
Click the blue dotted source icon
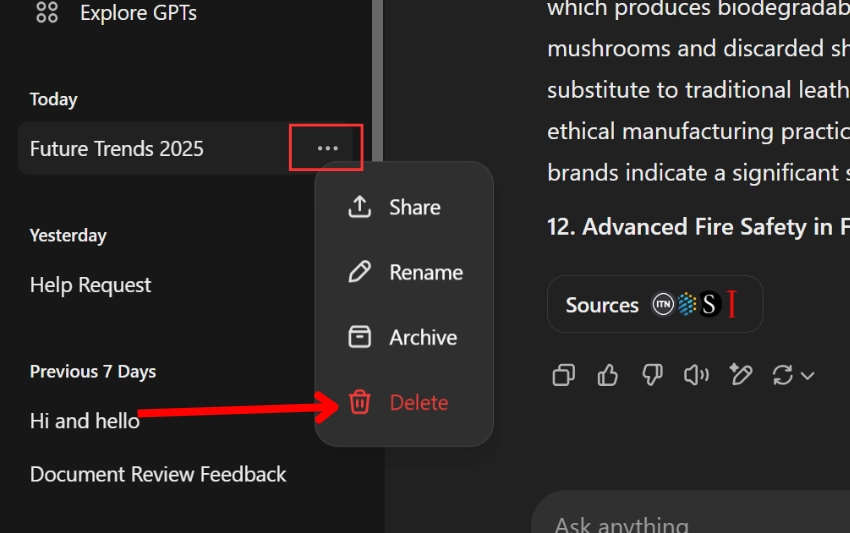[x=686, y=304]
